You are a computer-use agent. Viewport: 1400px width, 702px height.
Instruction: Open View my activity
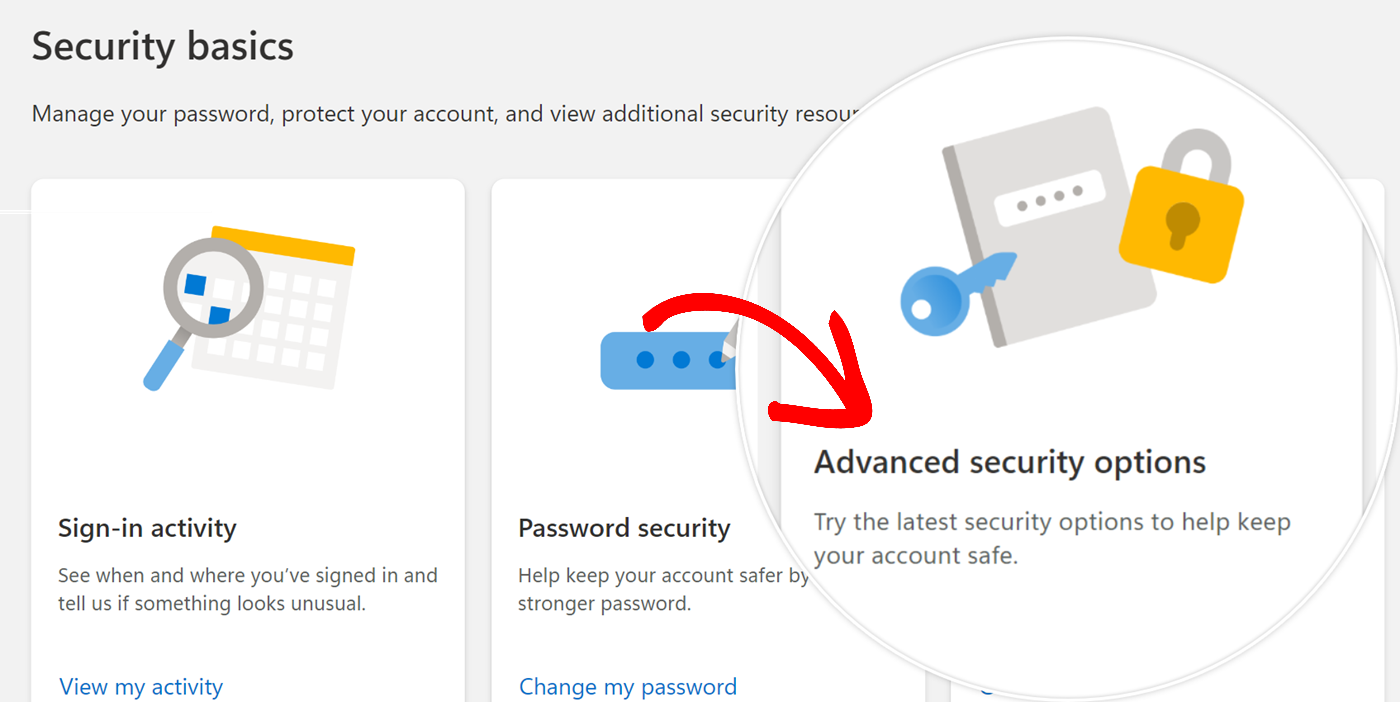[x=140, y=687]
